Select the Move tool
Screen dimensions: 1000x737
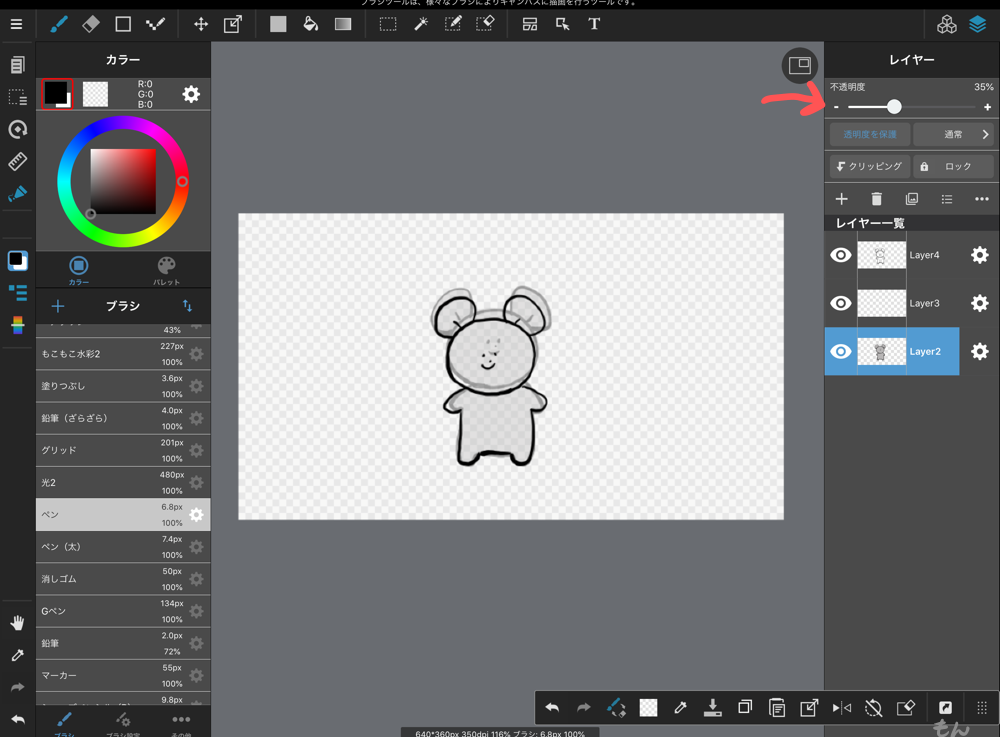(201, 24)
